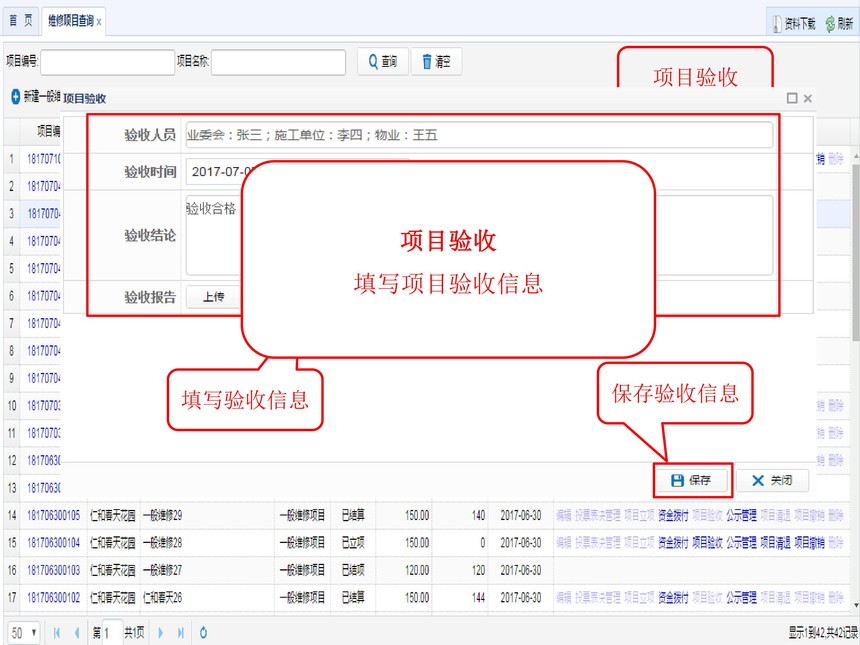
Task: Click the value 144 in row 17
Action: (x=478, y=598)
